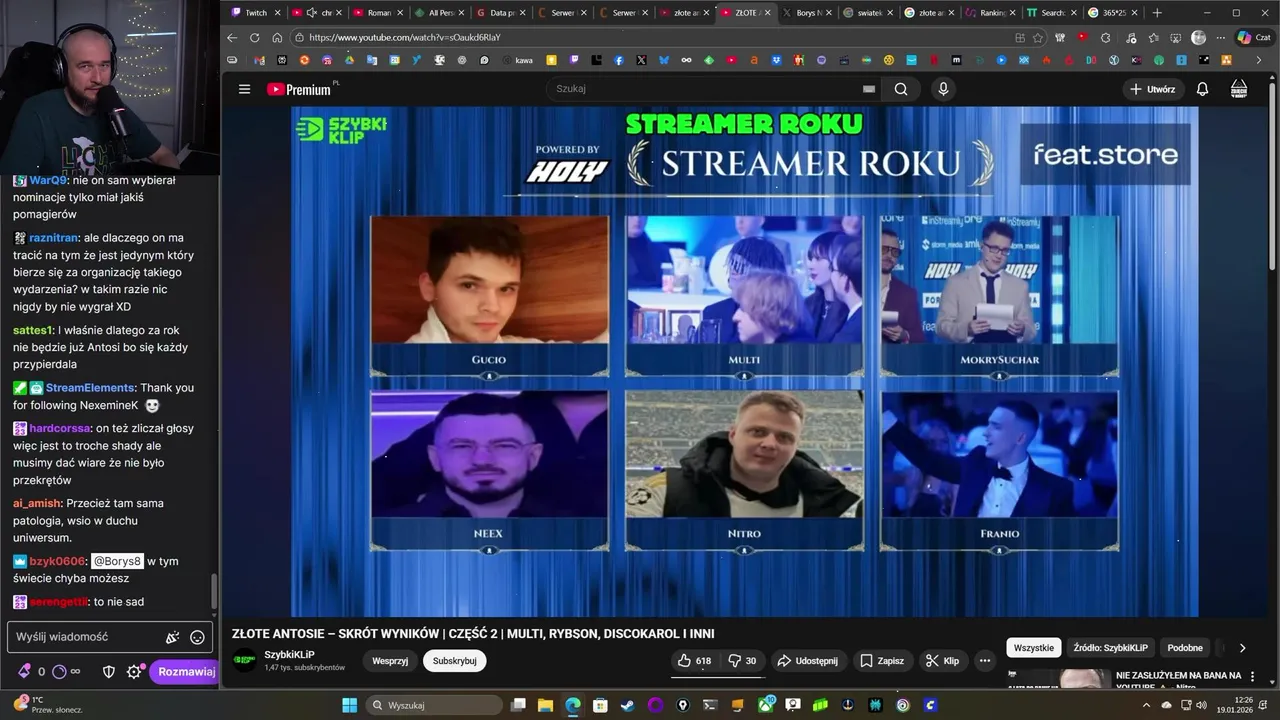Click the Windows taskbar Wyszukaj search box
1280x720 pixels.
pos(436,705)
